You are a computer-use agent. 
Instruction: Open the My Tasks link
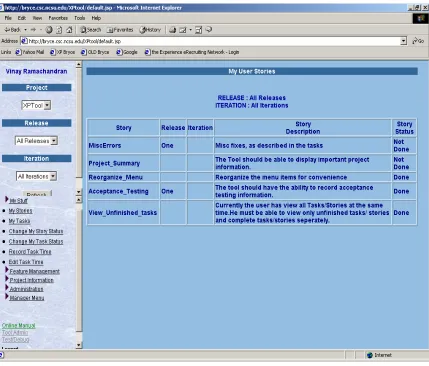pos(19,221)
